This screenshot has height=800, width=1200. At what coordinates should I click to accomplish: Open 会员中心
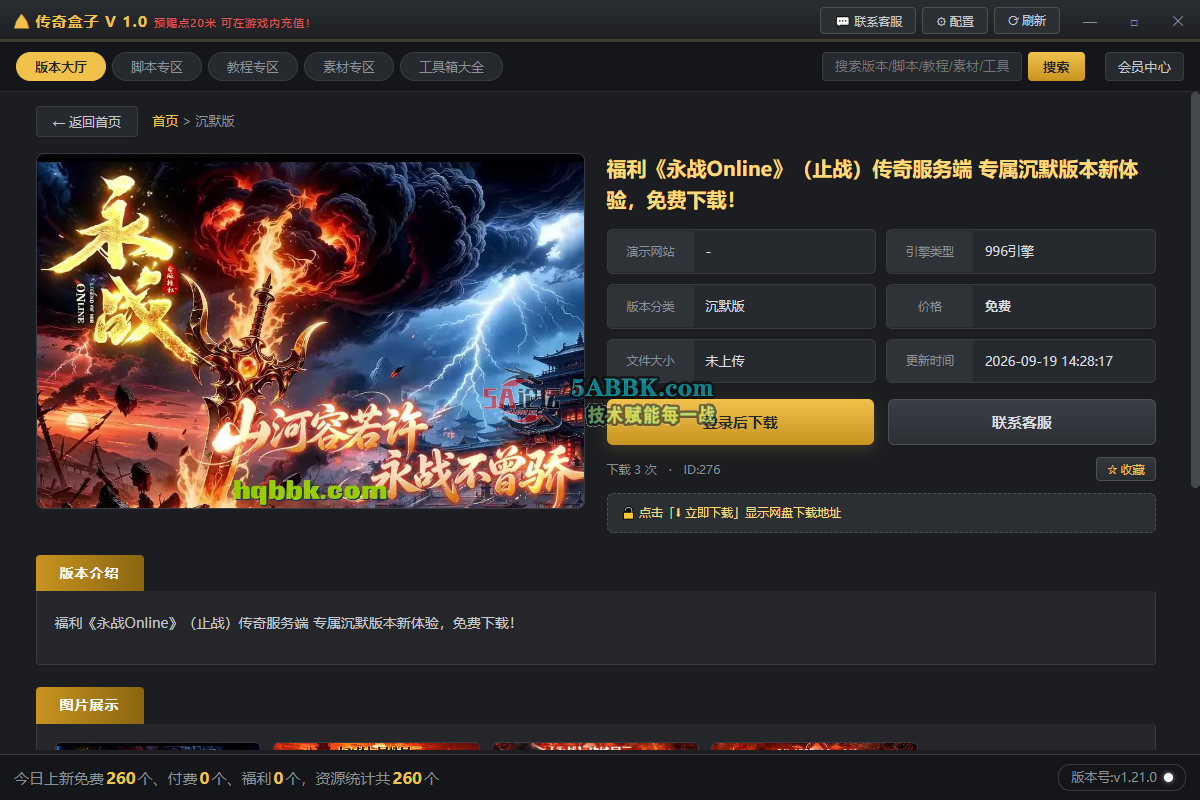pos(1144,67)
